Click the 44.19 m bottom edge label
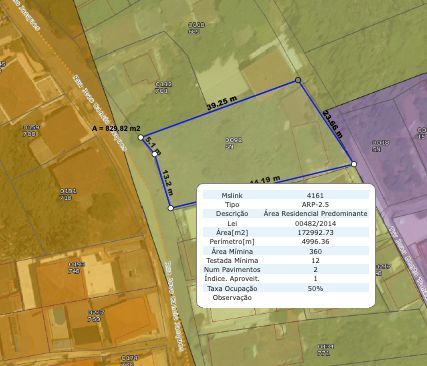Screen dimensions: 427x366 265,180
